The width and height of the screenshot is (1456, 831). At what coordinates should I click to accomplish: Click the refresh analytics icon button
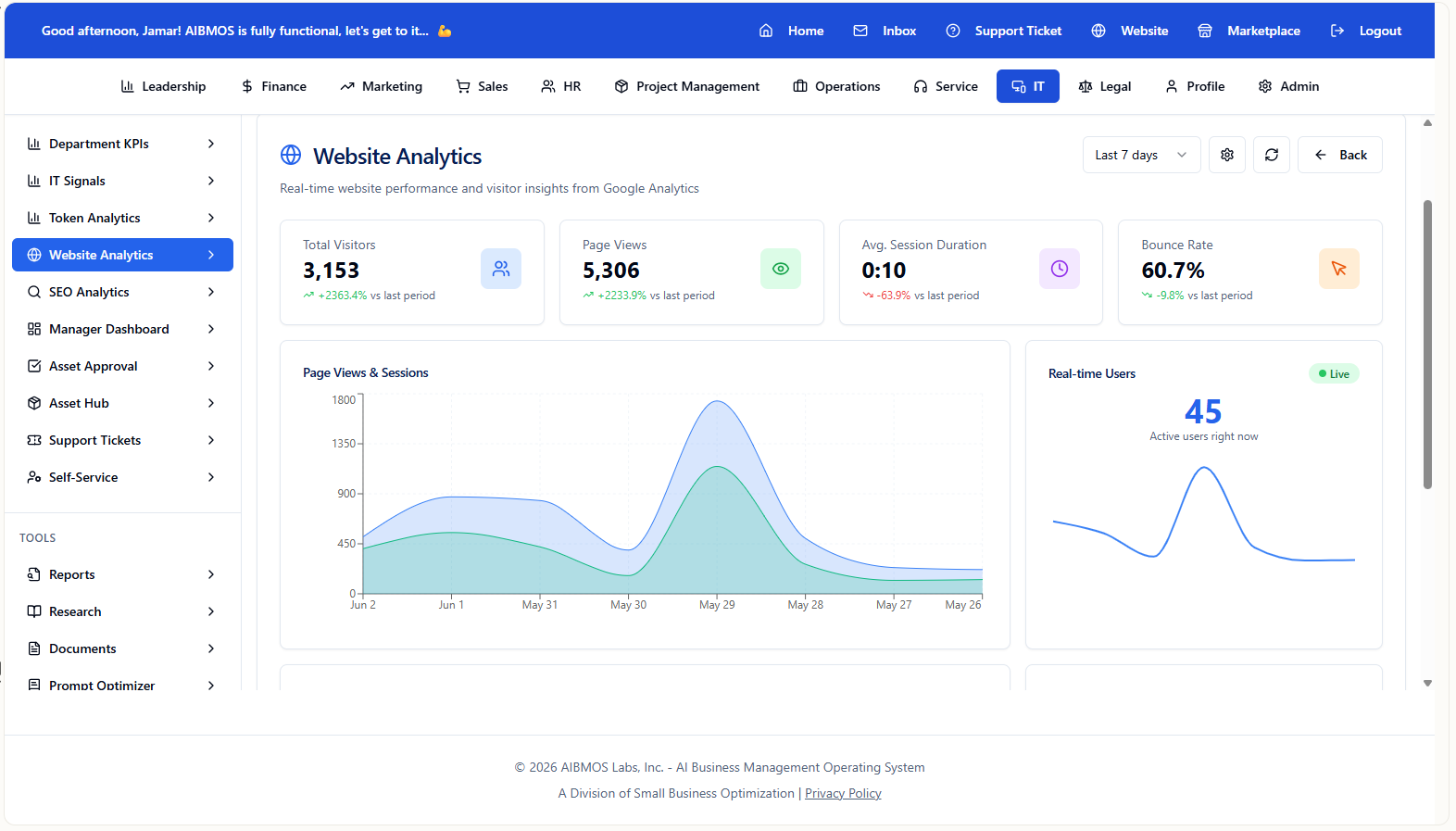tap(1272, 155)
